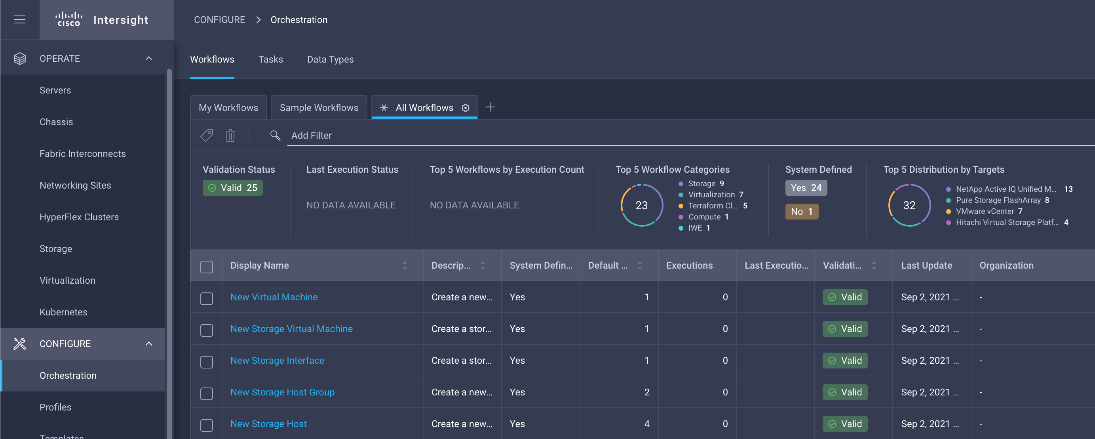Check the New Storage Interface row
Image resolution: width=1095 pixels, height=439 pixels.
coord(207,362)
